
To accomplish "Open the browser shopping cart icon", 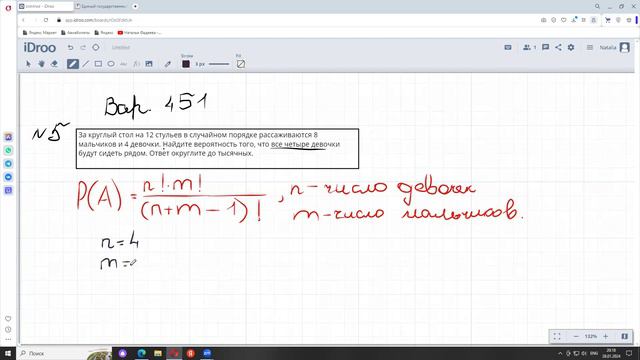I will (x=608, y=20).
